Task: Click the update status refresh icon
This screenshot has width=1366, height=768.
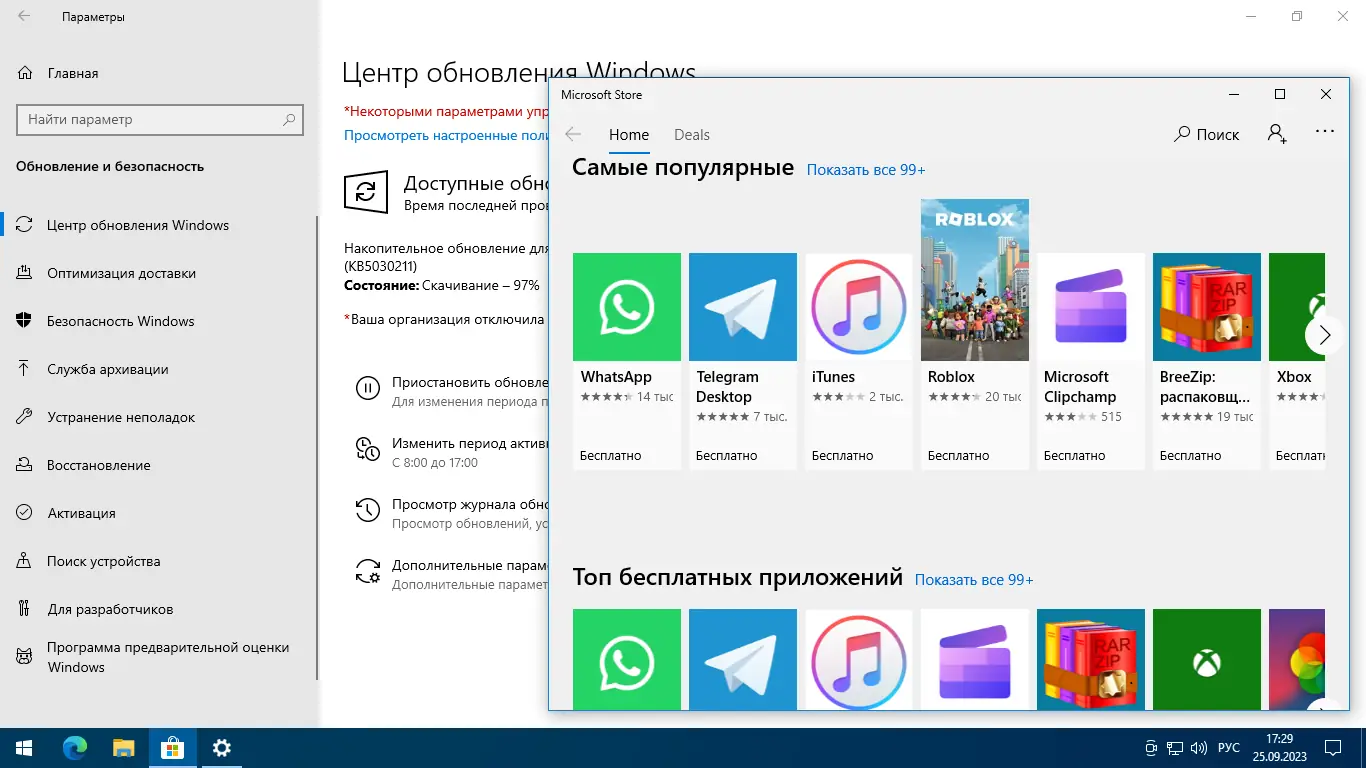Action: [x=365, y=191]
